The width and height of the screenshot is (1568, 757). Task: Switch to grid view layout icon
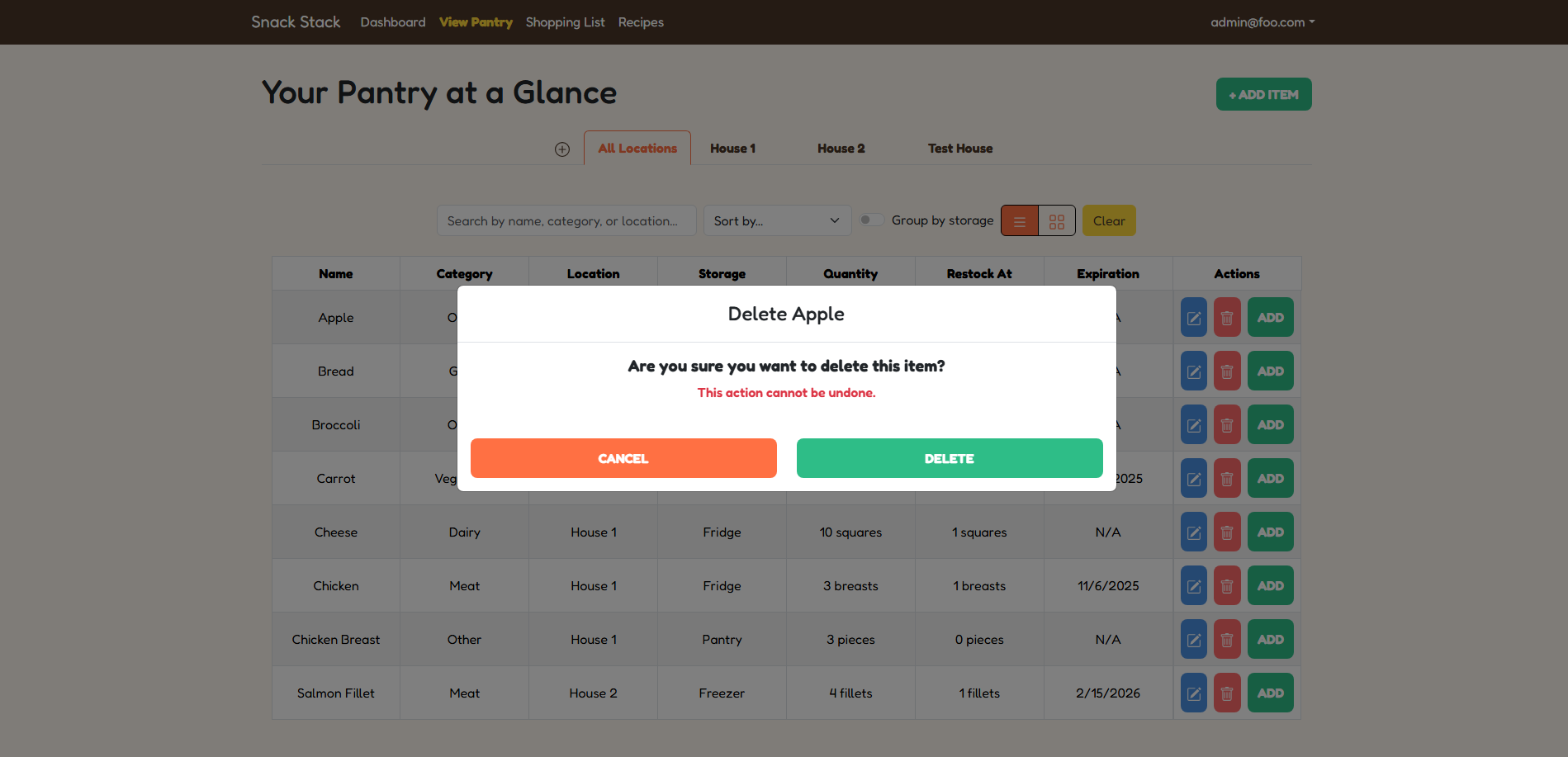[x=1056, y=221]
